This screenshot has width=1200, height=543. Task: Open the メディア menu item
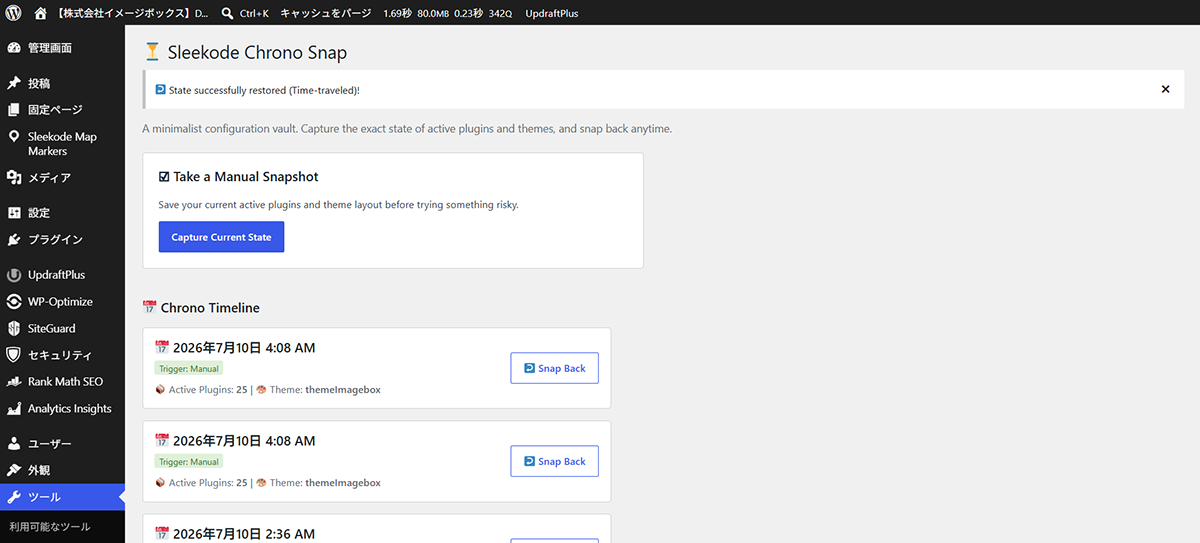click(x=62, y=178)
